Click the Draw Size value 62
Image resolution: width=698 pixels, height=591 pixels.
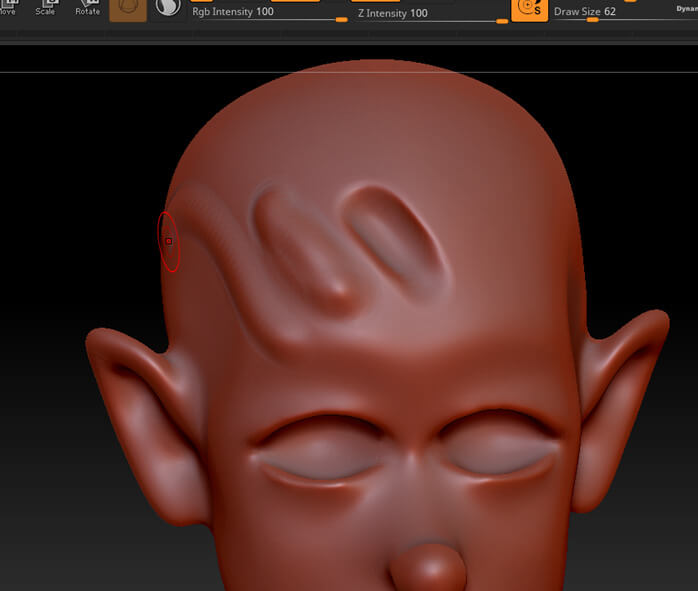610,12
